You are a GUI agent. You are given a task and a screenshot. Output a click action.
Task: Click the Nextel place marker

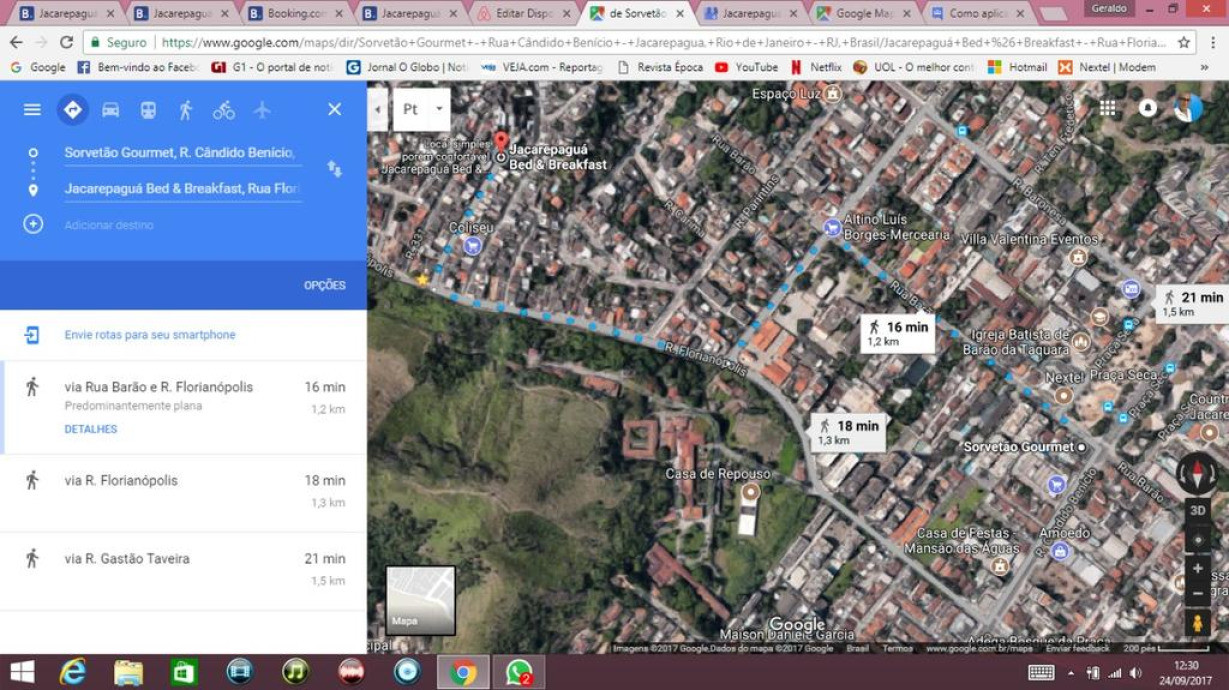[x=1062, y=395]
